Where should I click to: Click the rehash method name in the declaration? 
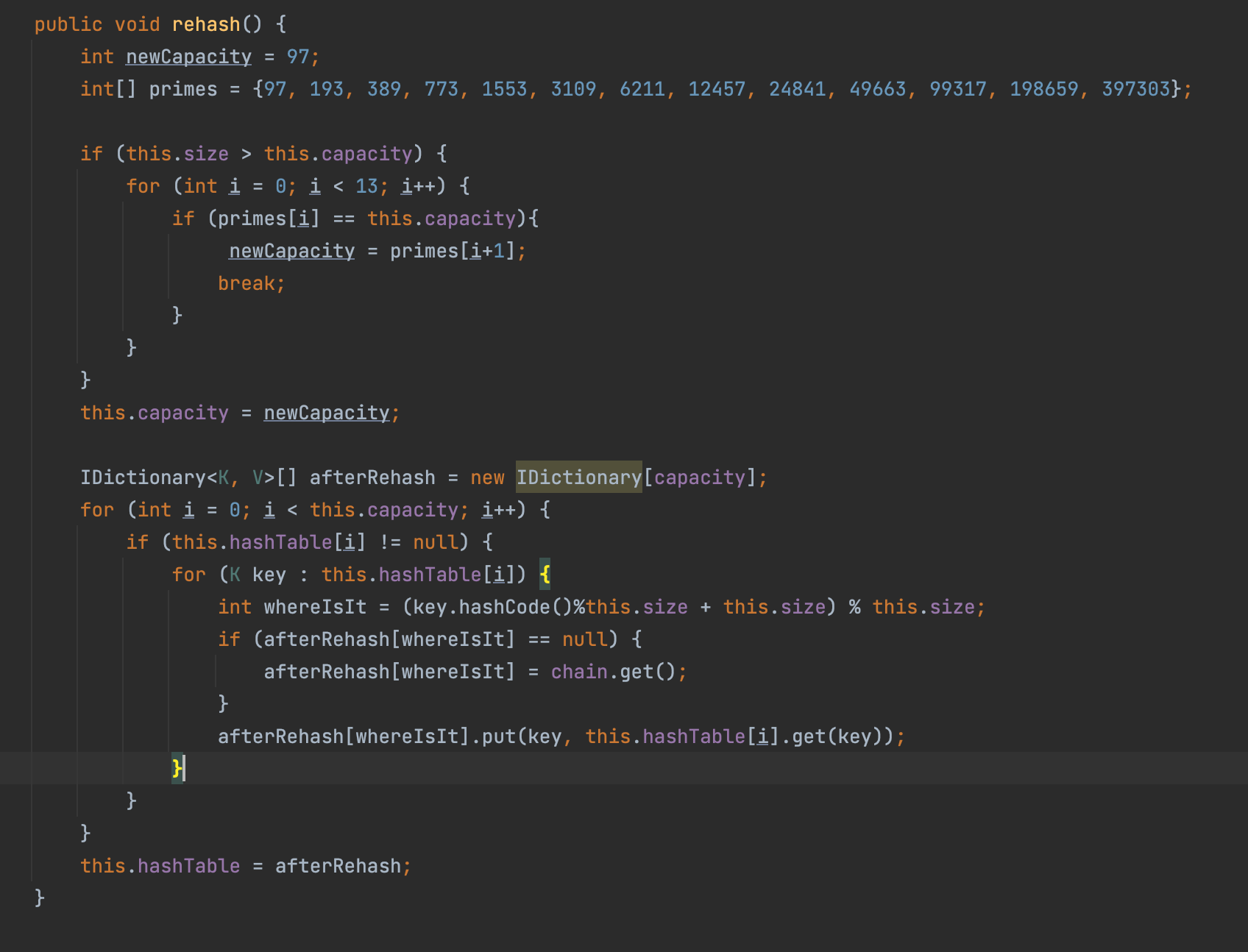(206, 24)
